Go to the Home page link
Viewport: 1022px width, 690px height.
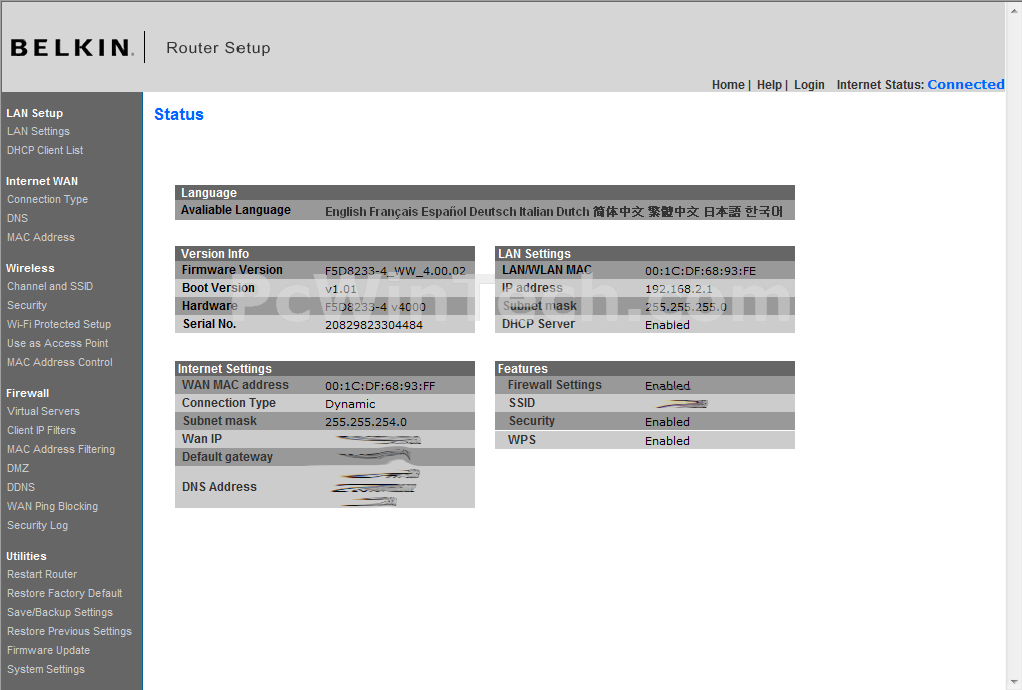(x=728, y=85)
